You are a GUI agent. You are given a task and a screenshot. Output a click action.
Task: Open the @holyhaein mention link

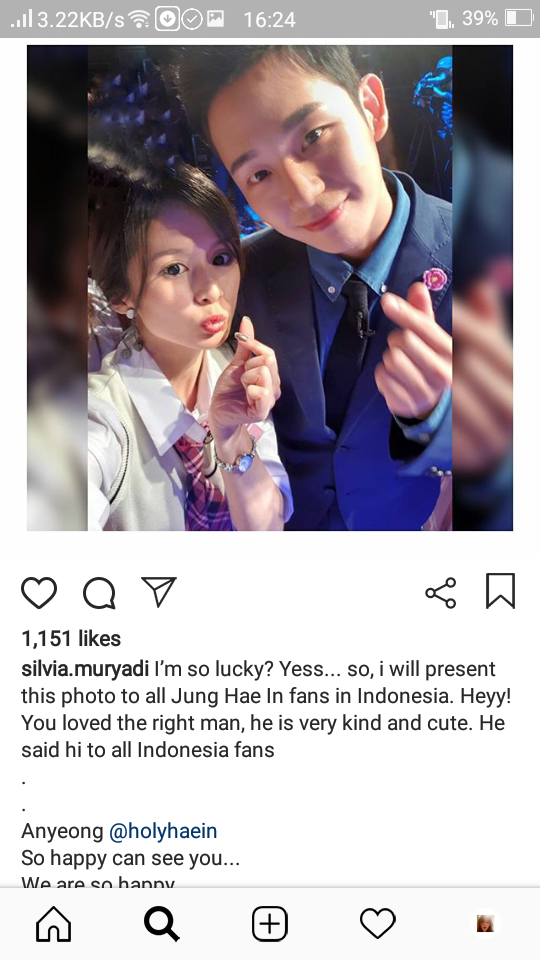pyautogui.click(x=163, y=831)
